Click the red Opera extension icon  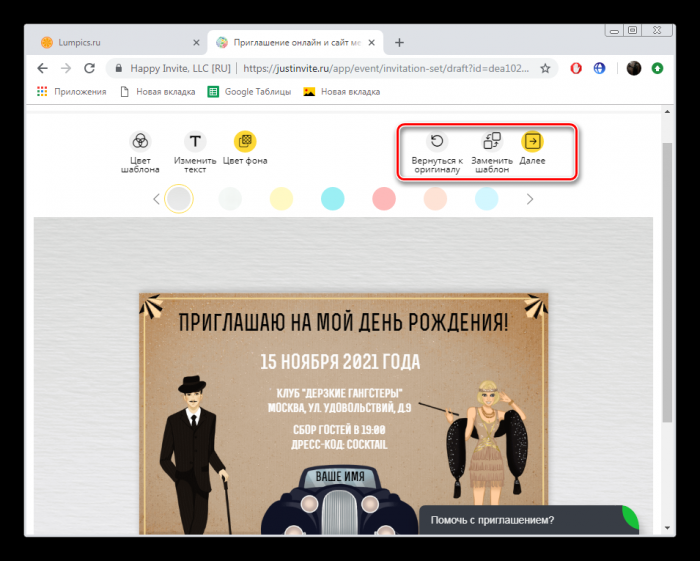click(x=576, y=68)
